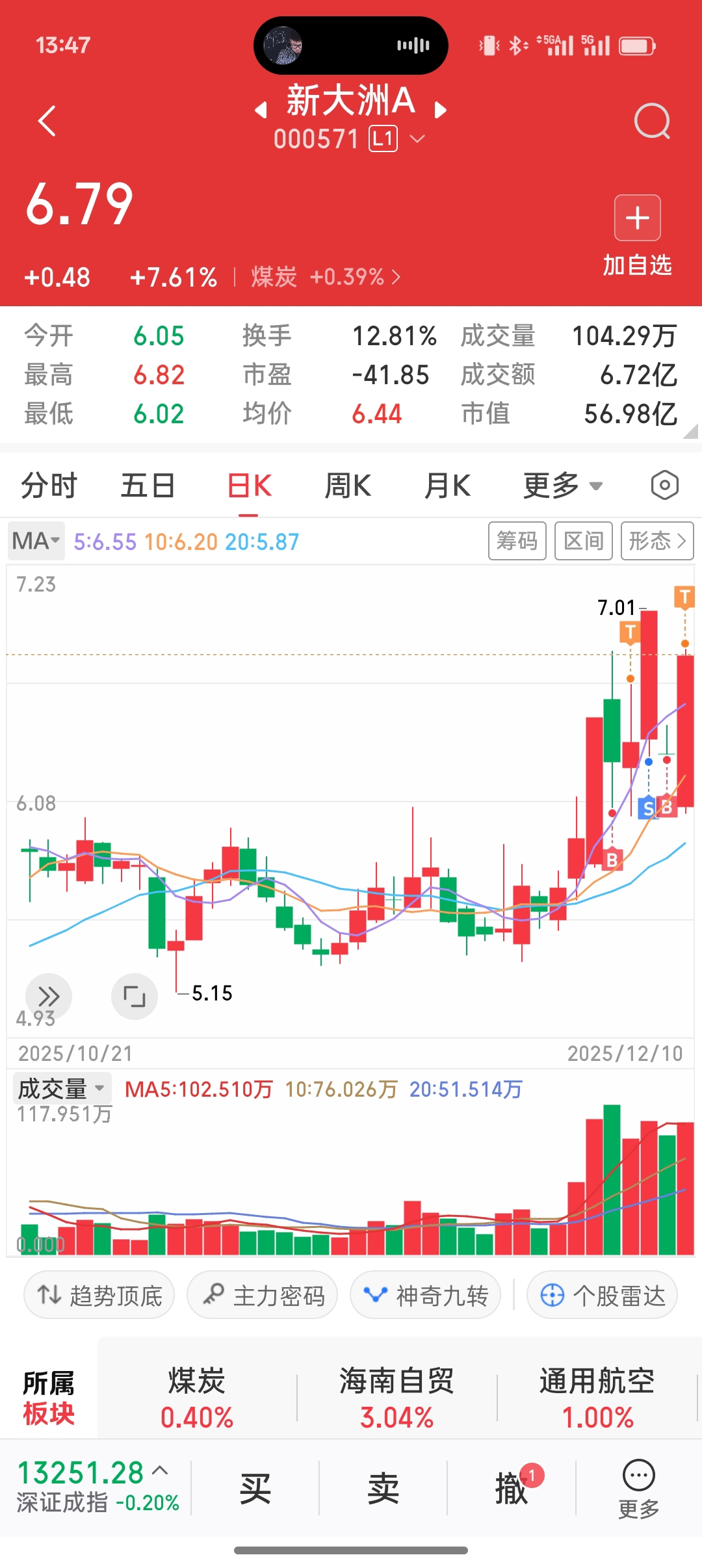702x1568 pixels.
Task: Expand the stock code dropdown chevron
Action: 417,139
